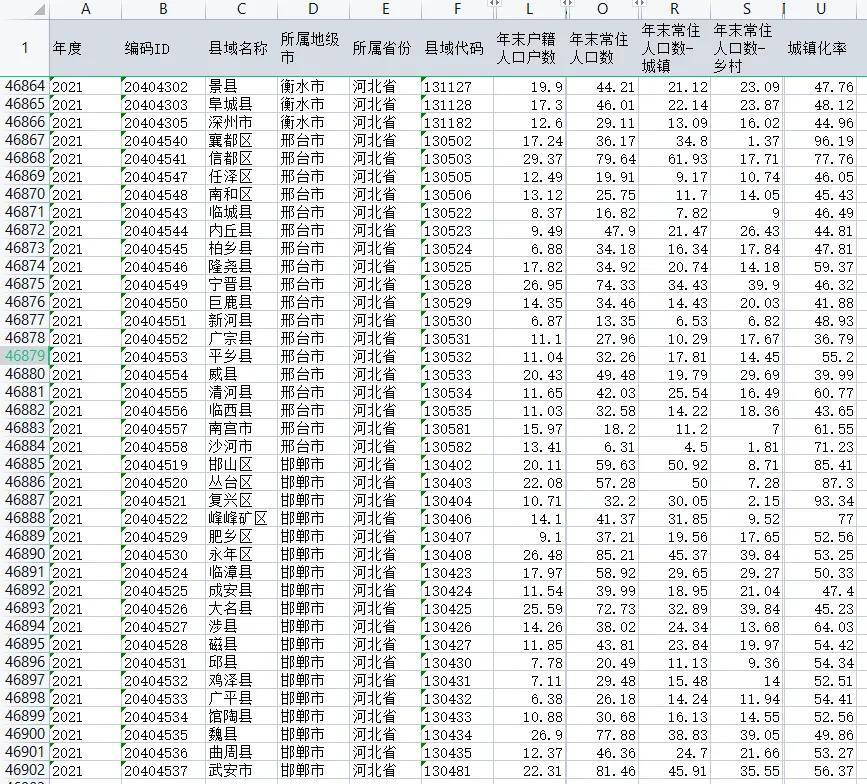
Task: Select the cell containing 邯山区
Action: point(241,464)
